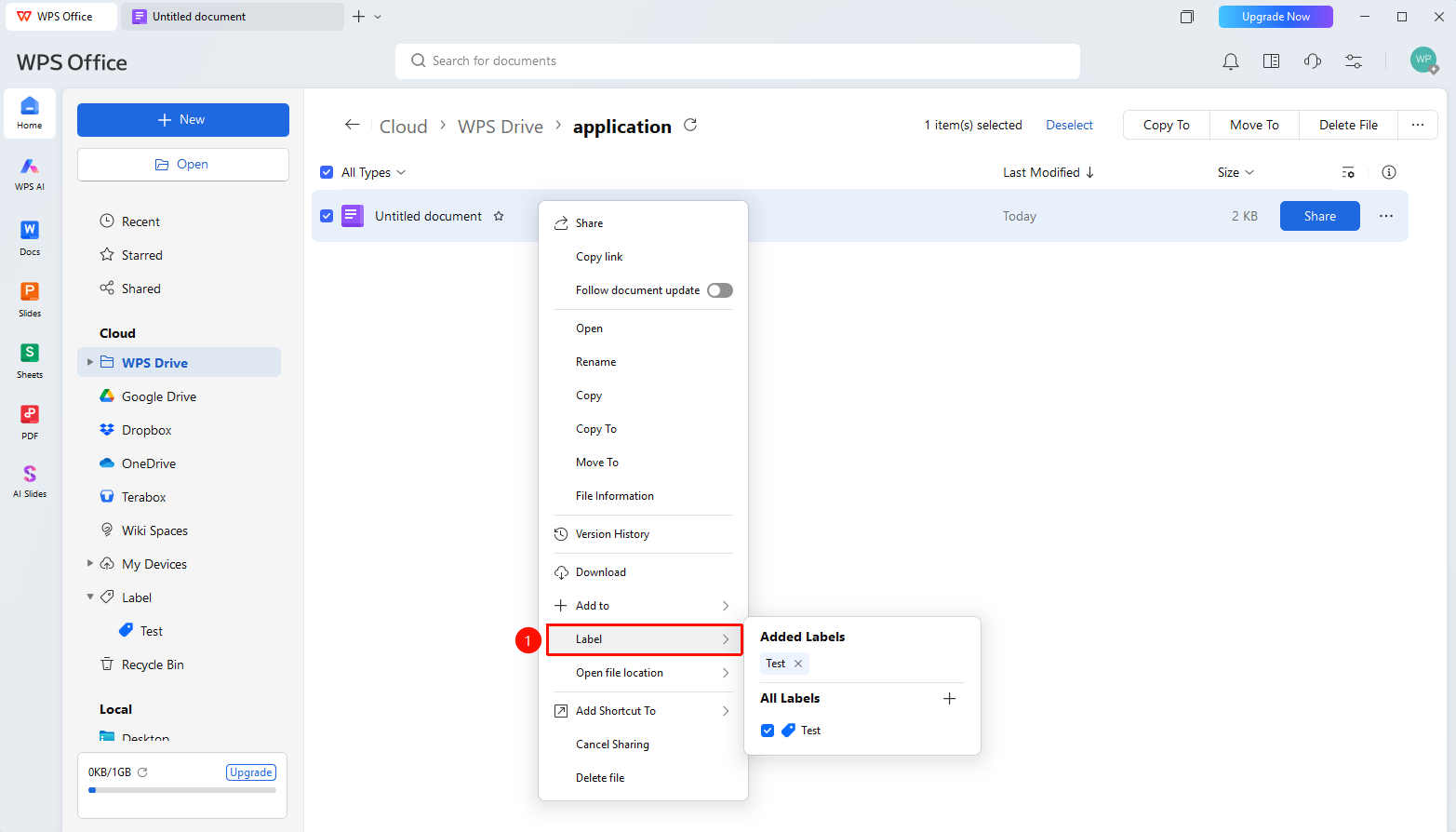Uncheck the Untitled document checkbox
This screenshot has width=1456, height=832.
(x=327, y=216)
